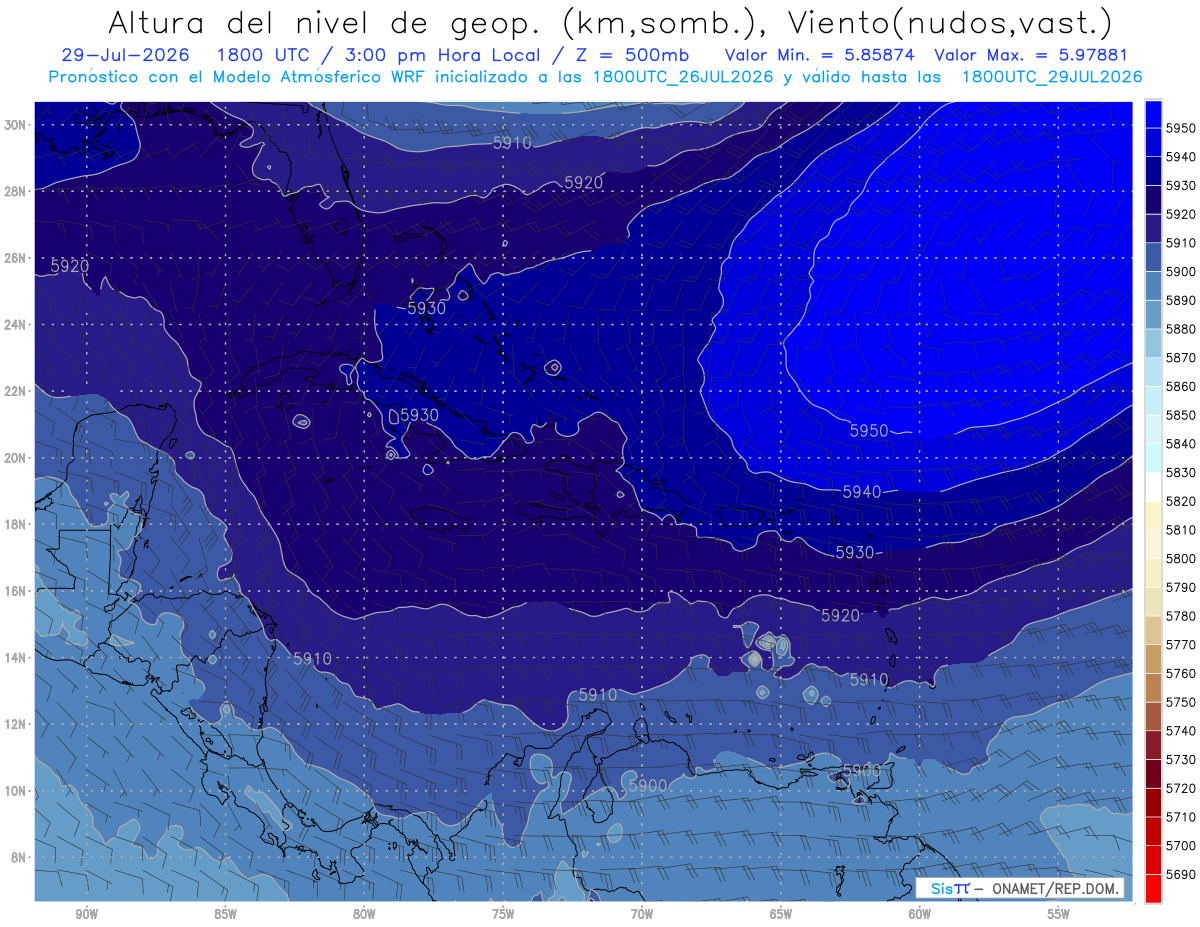Click the 5930 value in the colorbar legend

click(x=1180, y=185)
